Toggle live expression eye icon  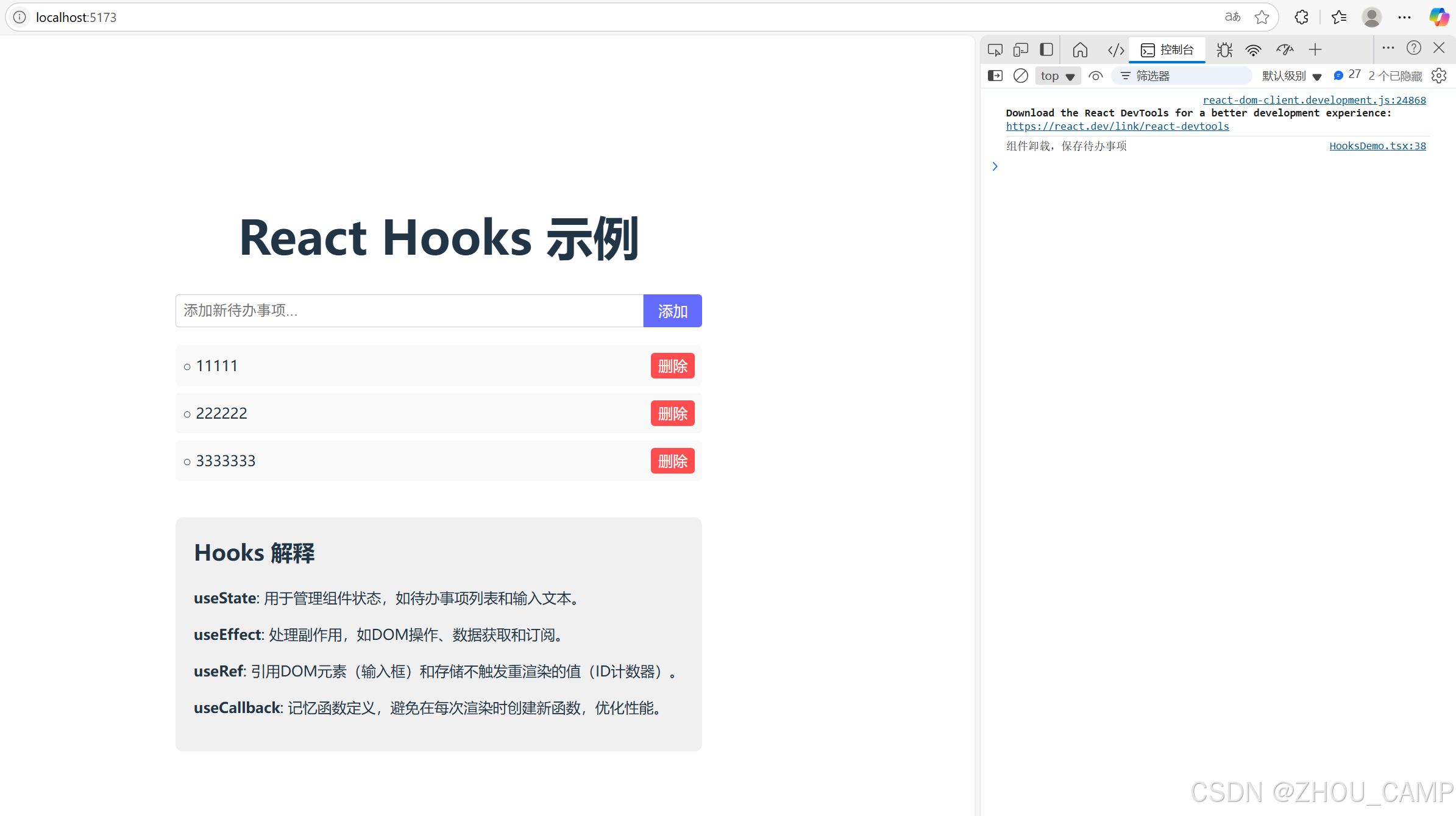click(x=1095, y=76)
